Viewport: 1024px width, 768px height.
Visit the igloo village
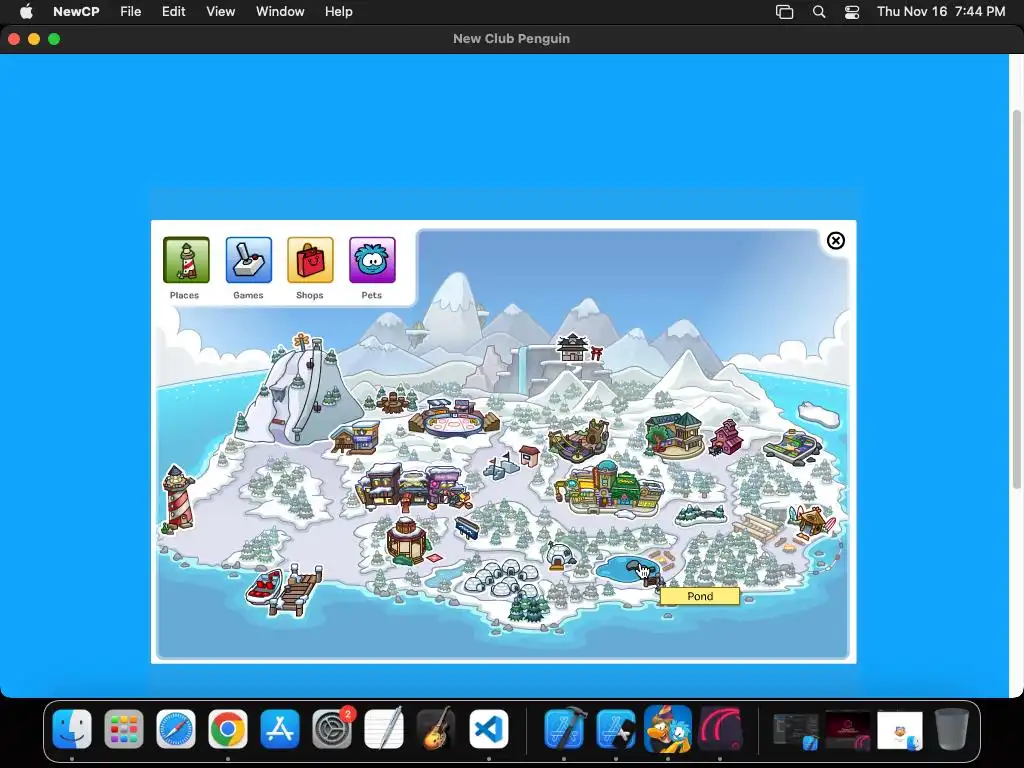(x=500, y=578)
